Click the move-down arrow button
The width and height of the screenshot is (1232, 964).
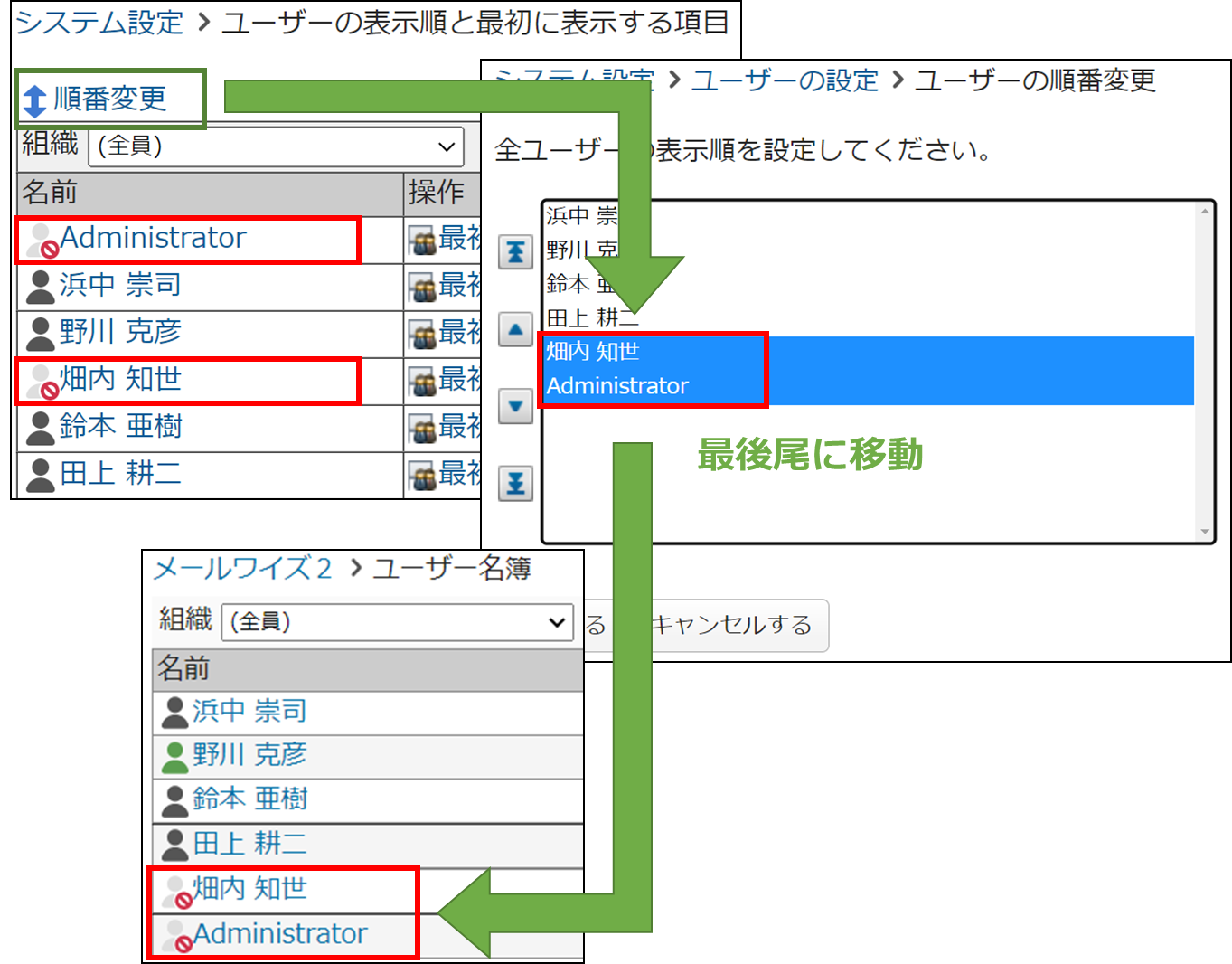point(515,406)
